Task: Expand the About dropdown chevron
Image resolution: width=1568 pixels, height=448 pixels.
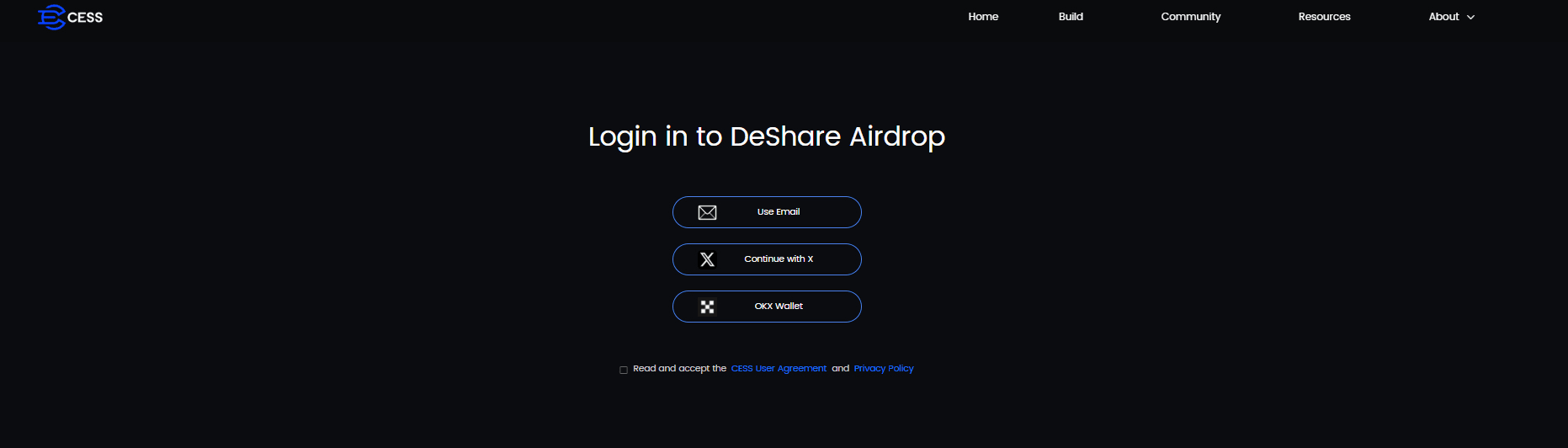Action: tap(1470, 18)
